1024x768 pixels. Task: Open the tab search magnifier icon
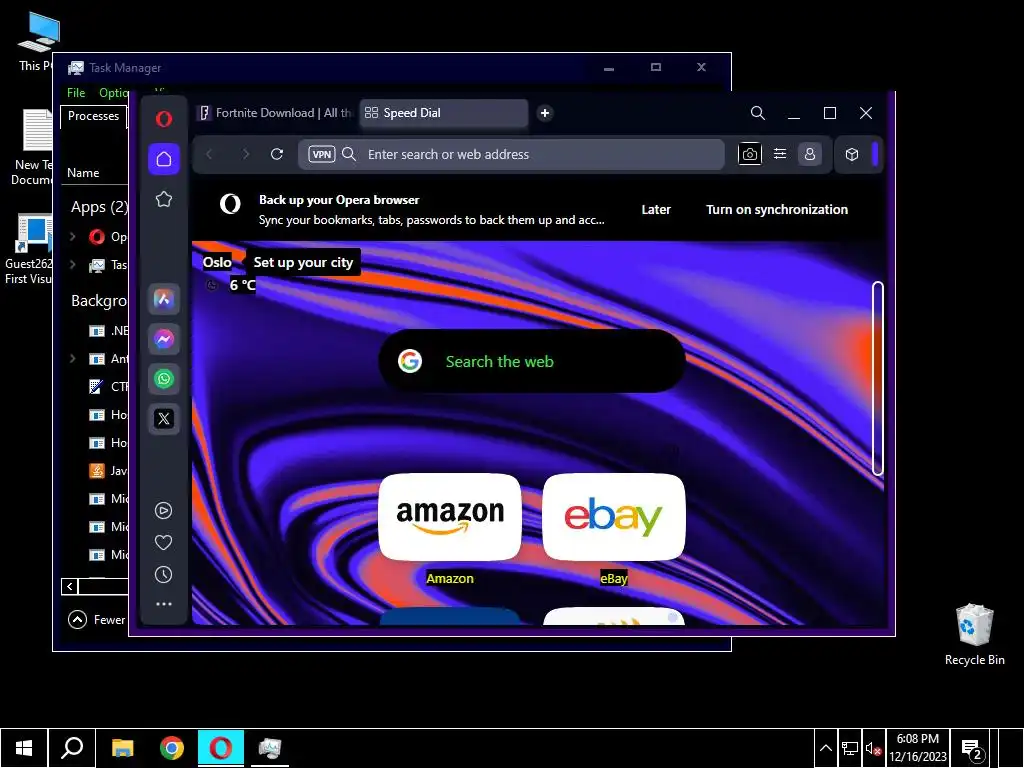tap(758, 113)
